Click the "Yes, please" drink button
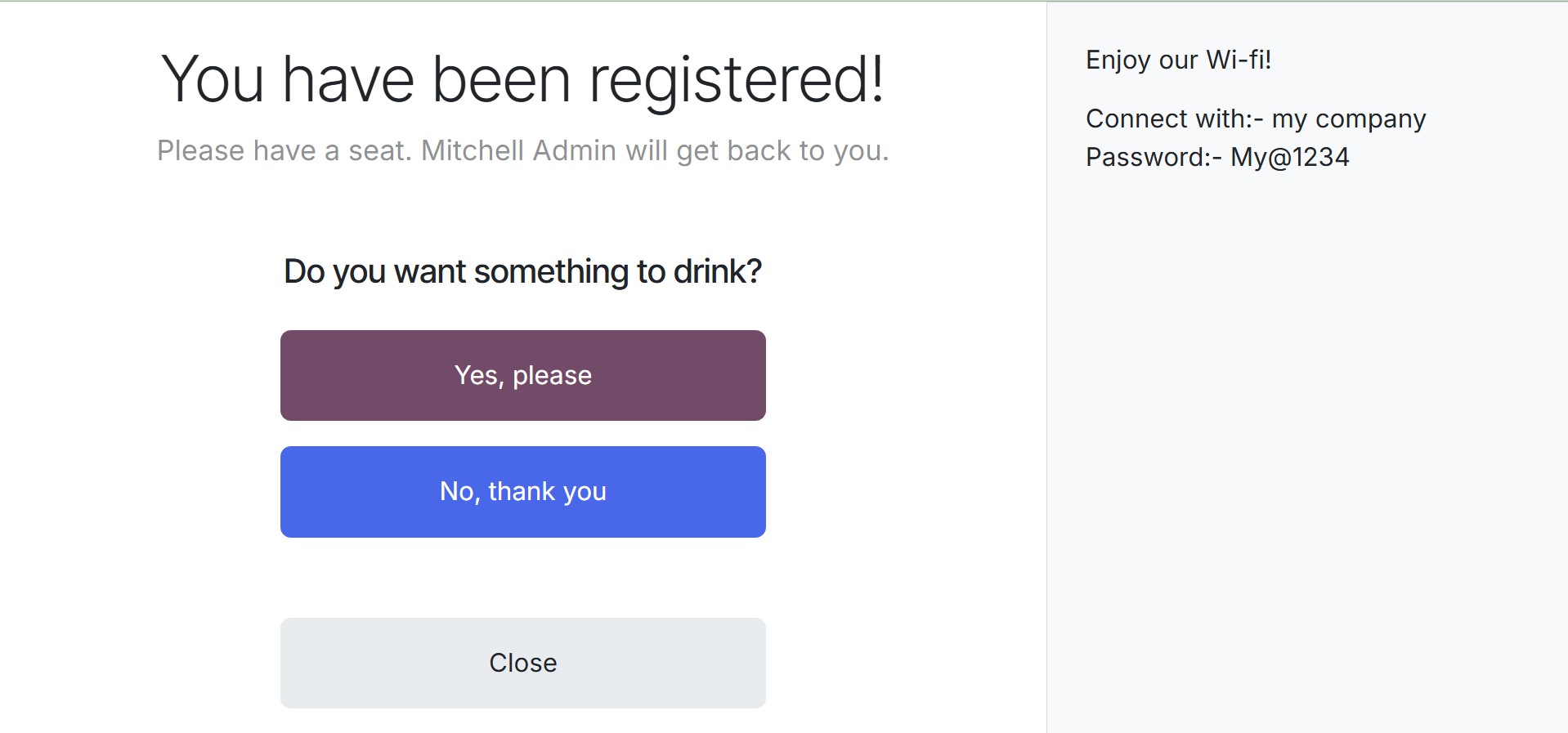This screenshot has width=1568, height=733. click(x=523, y=375)
